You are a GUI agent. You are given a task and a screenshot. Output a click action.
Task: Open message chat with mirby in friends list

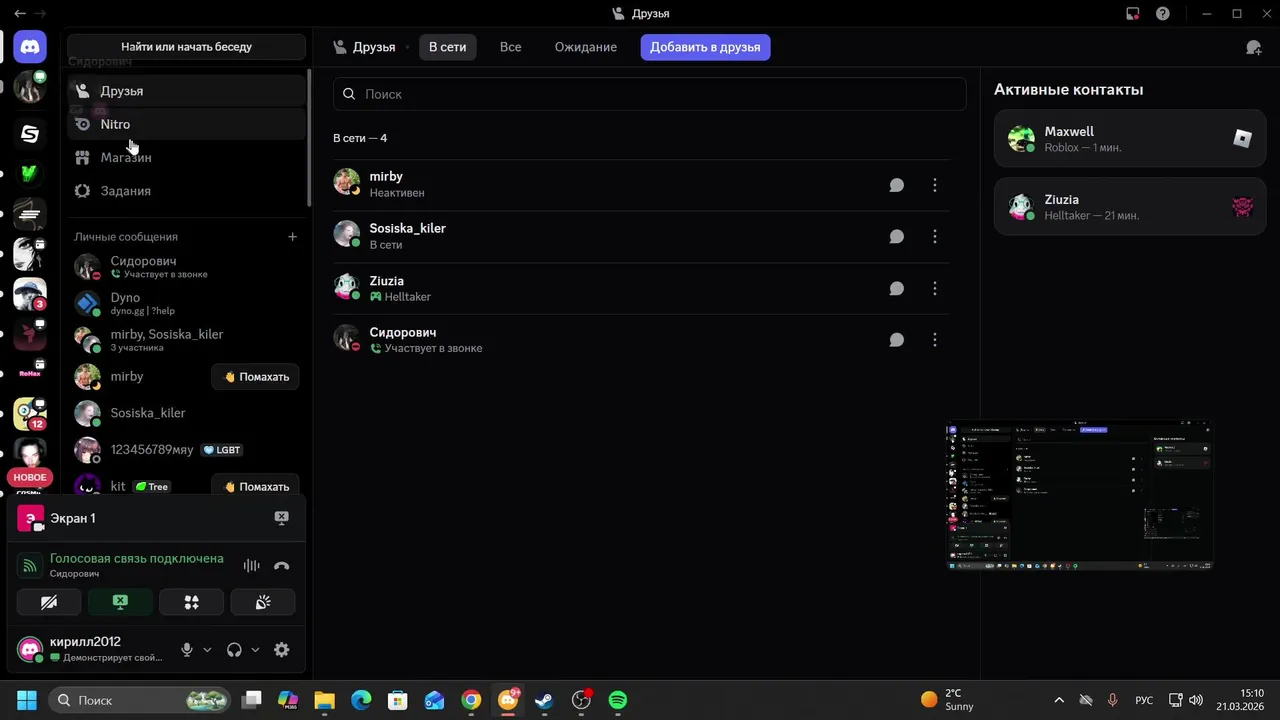pos(897,185)
